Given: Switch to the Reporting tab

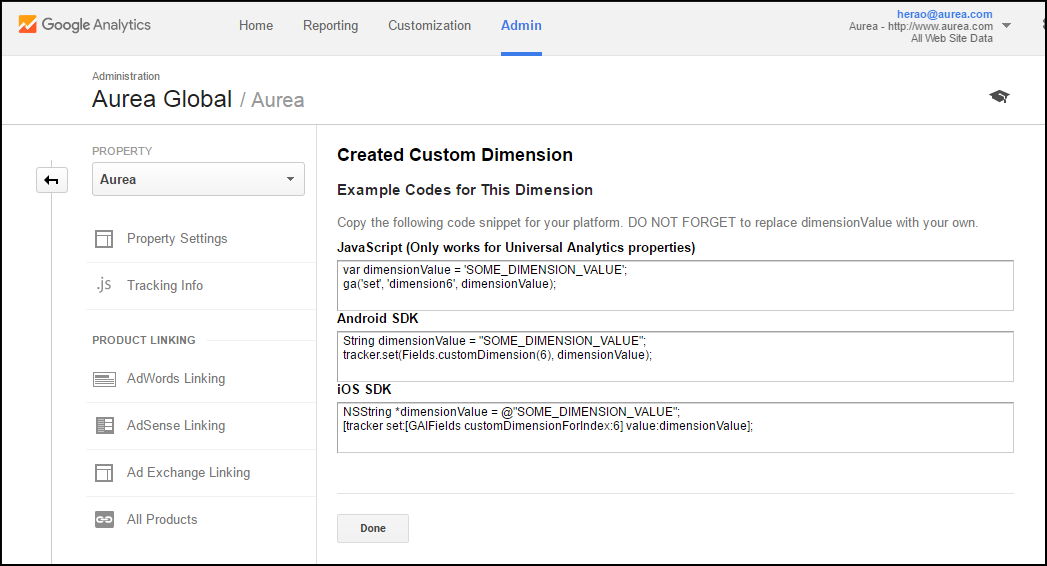Looking at the screenshot, I should [331, 25].
